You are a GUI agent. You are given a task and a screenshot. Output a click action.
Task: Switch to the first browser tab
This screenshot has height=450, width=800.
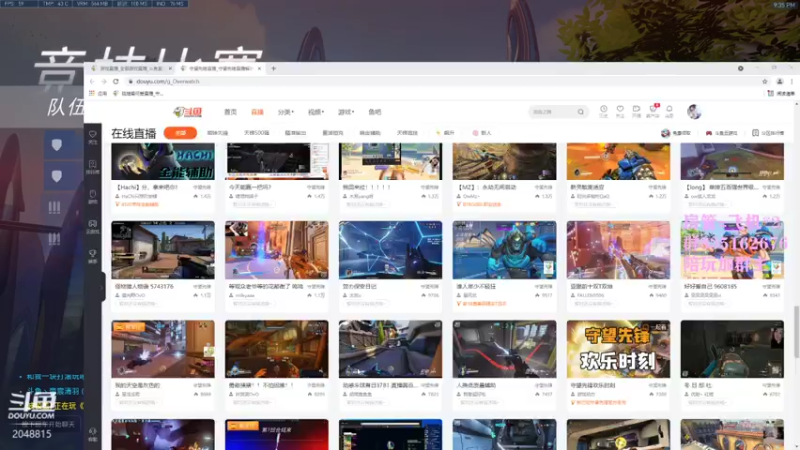(x=131, y=68)
